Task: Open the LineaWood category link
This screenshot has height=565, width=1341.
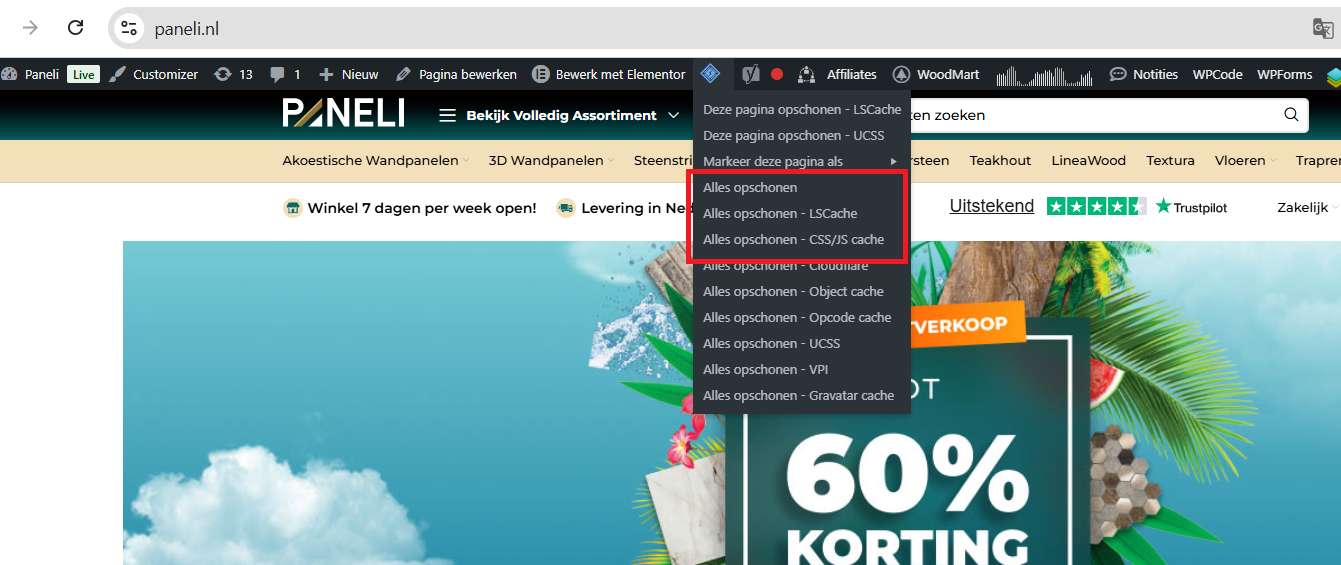Action: point(1088,160)
